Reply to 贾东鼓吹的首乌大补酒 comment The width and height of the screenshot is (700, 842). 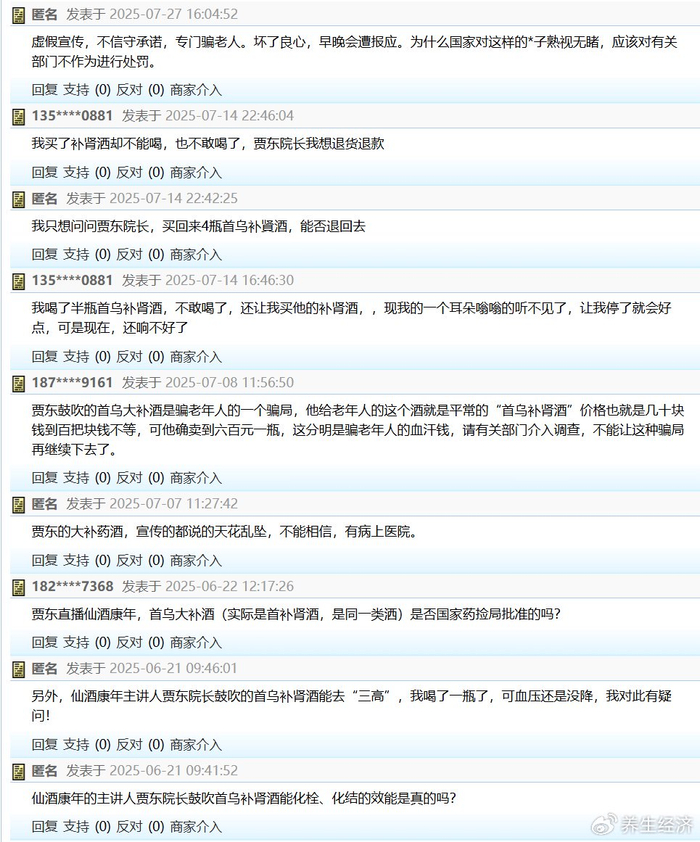[45, 477]
